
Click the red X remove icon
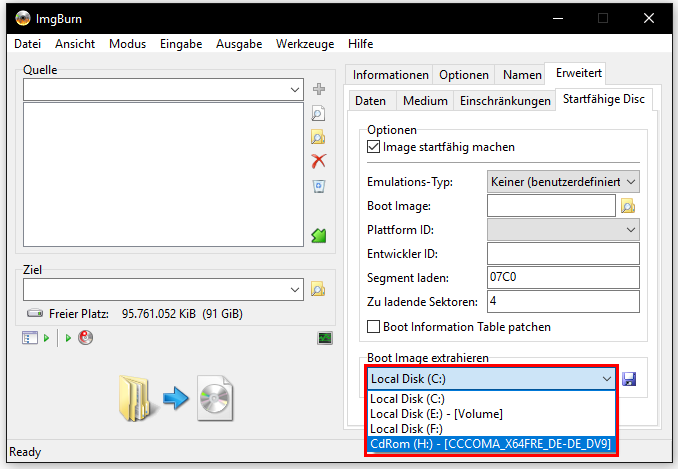[x=319, y=161]
